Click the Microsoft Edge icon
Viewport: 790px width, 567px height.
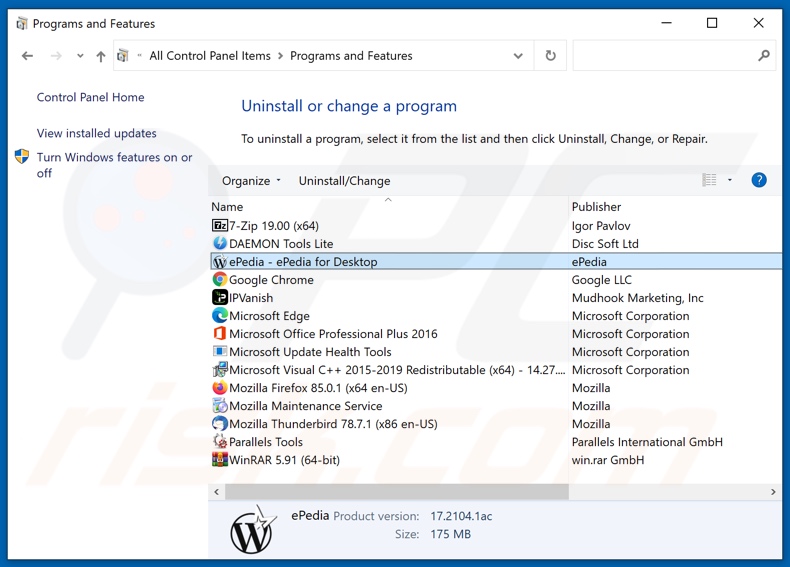tap(220, 316)
